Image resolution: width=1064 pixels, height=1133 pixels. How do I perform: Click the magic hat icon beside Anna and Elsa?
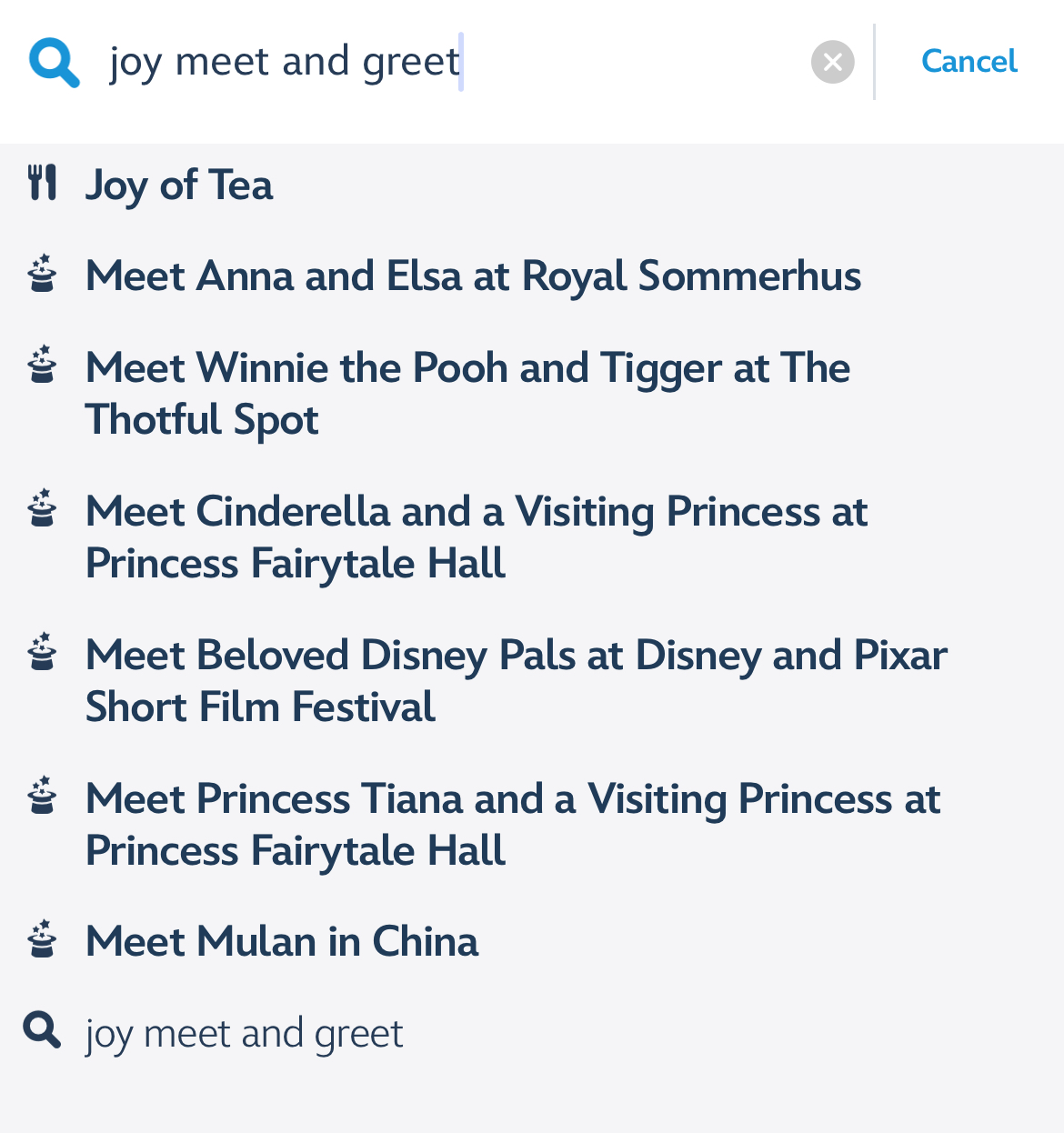point(42,274)
